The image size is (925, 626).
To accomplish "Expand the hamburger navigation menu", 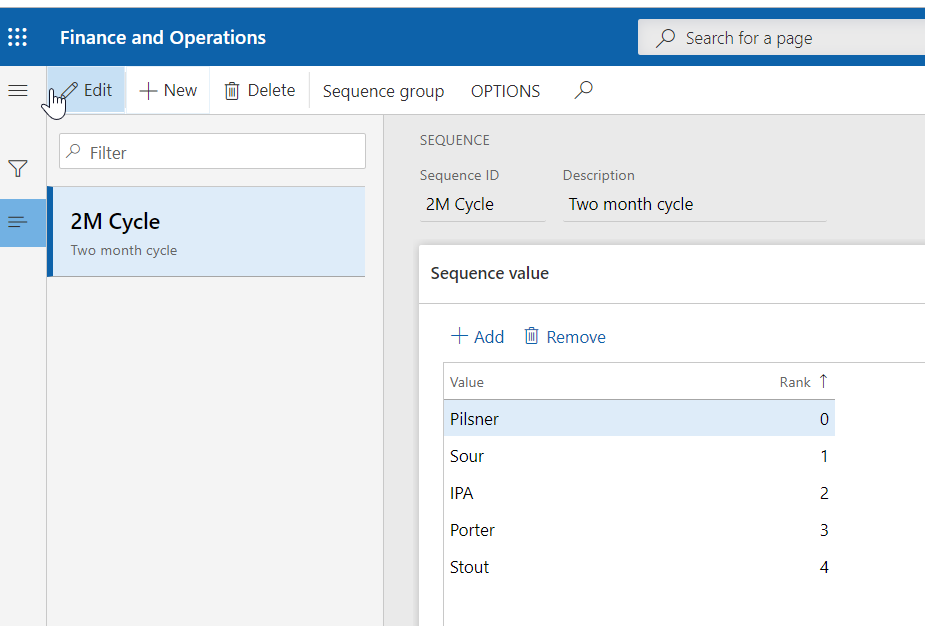I will click(18, 91).
